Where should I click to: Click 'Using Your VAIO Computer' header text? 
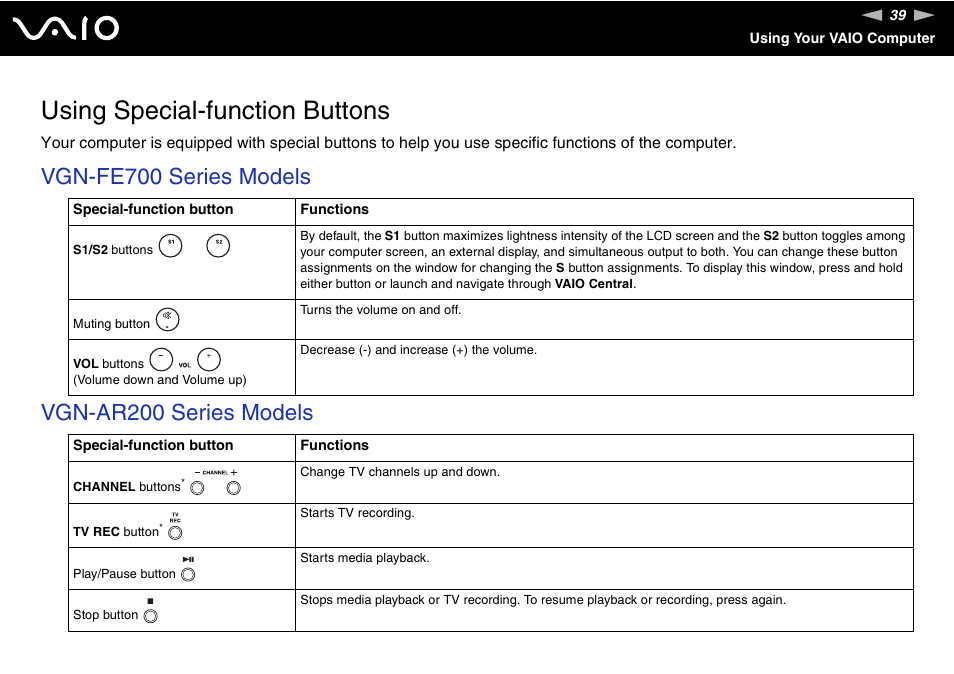click(x=842, y=38)
